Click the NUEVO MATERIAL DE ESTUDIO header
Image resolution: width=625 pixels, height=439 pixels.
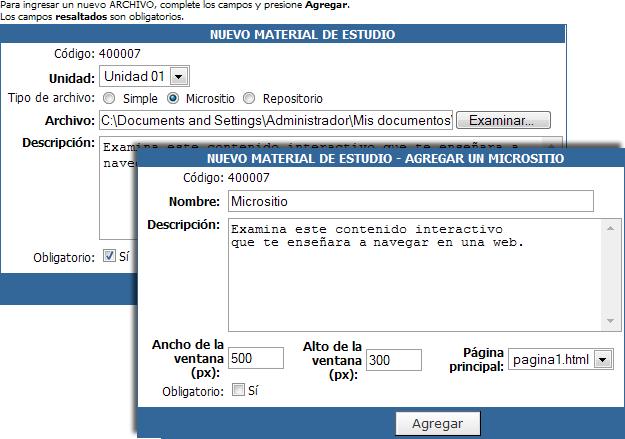click(303, 34)
